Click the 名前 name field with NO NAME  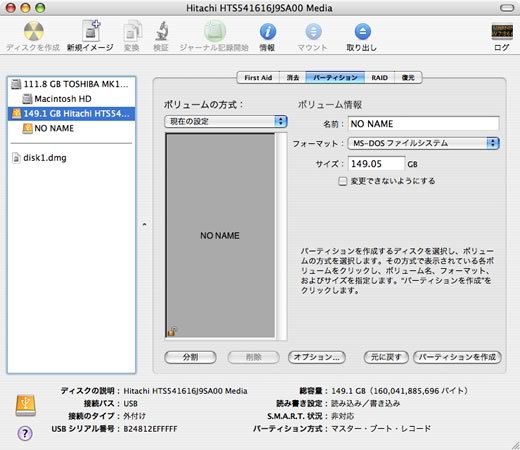coord(423,124)
